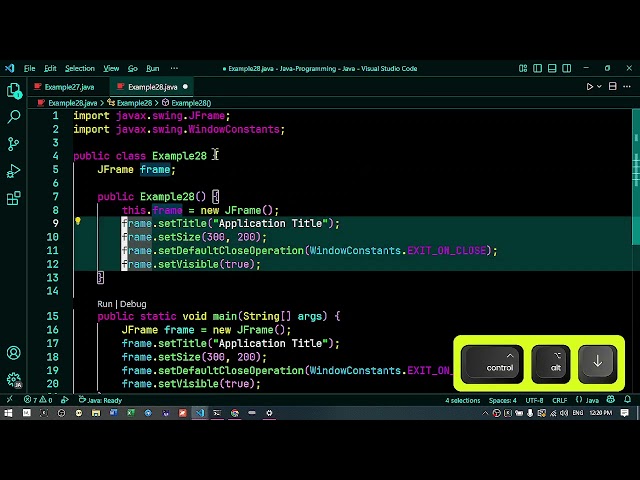The width and height of the screenshot is (640, 480).
Task: Open the Edit menu
Action: 50,68
